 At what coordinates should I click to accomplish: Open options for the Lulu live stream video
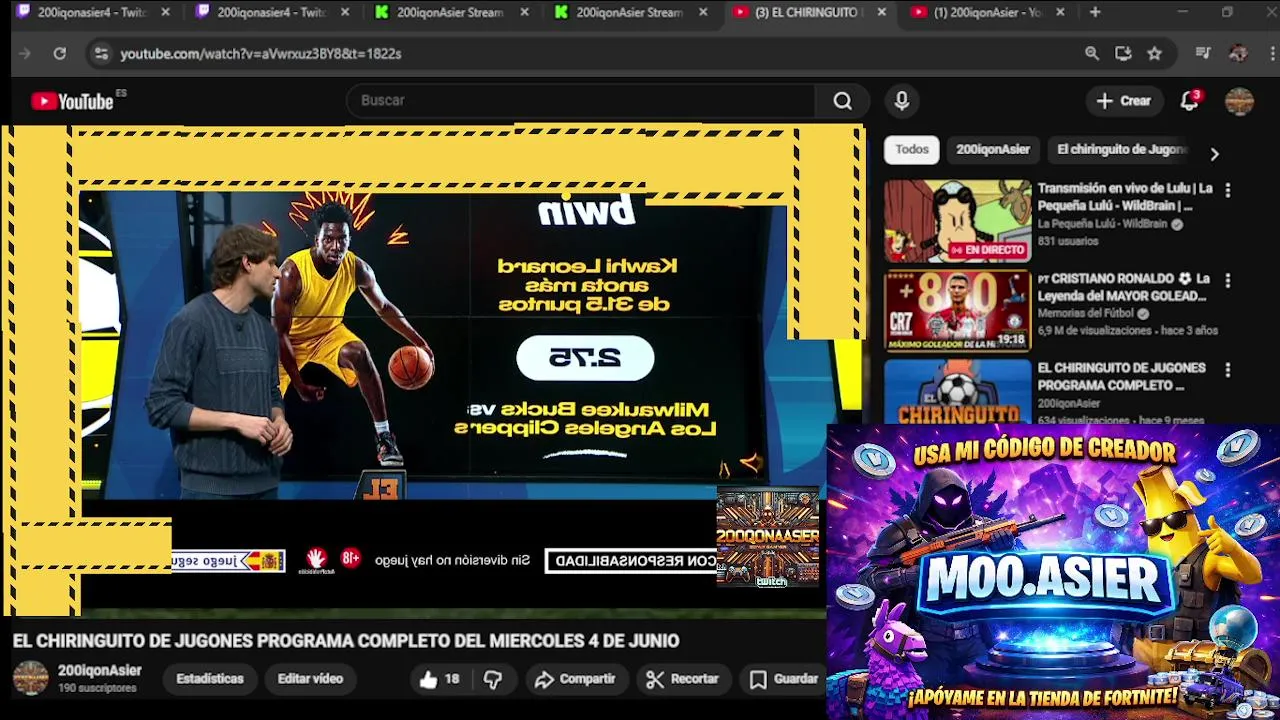click(x=1227, y=190)
